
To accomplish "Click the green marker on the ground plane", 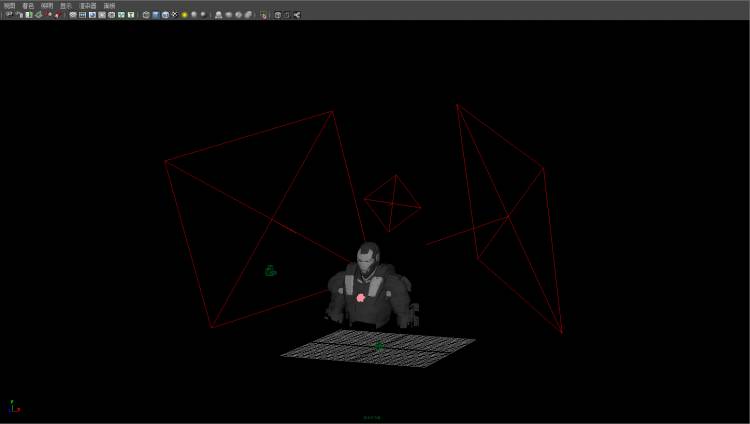I will point(379,346).
